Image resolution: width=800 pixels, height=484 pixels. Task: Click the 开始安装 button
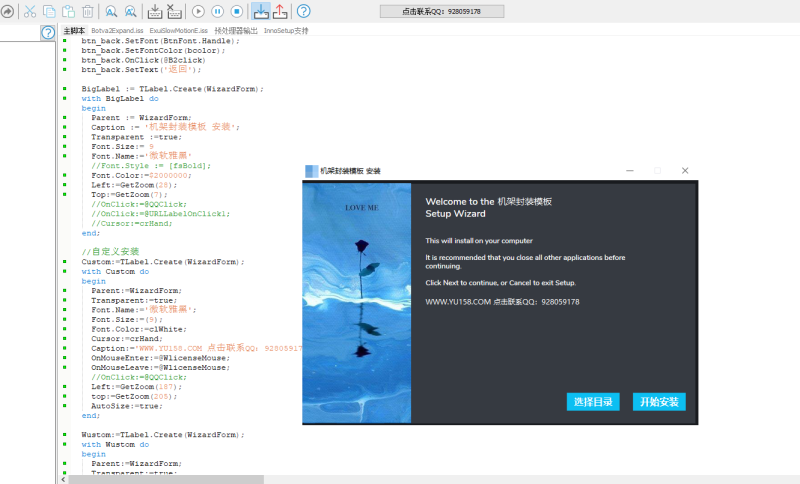659,402
